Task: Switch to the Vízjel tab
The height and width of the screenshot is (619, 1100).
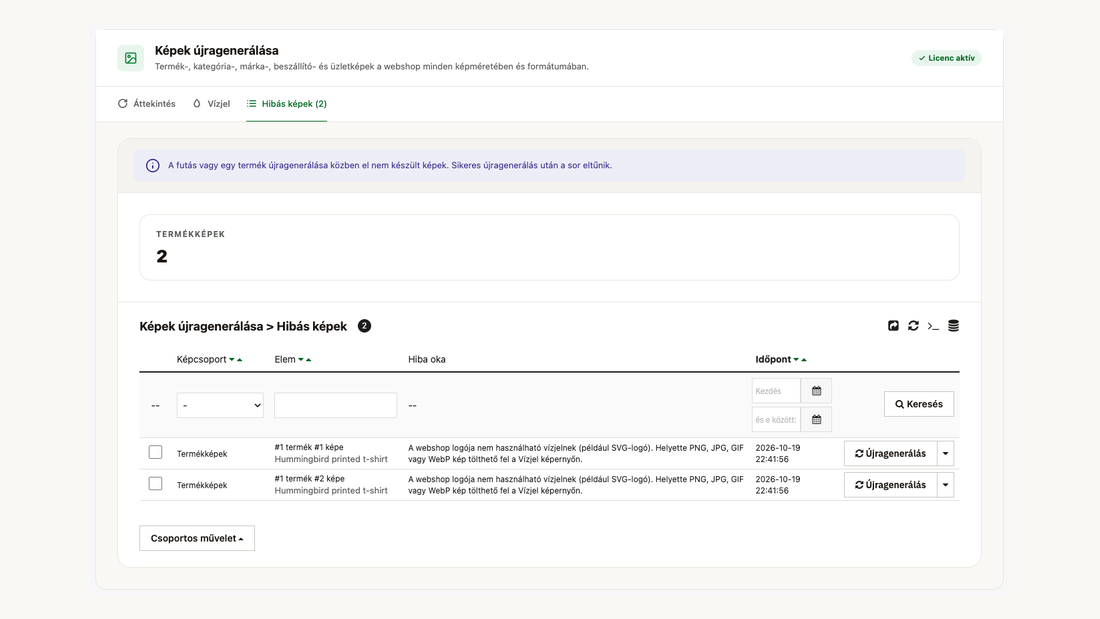Action: [x=211, y=104]
